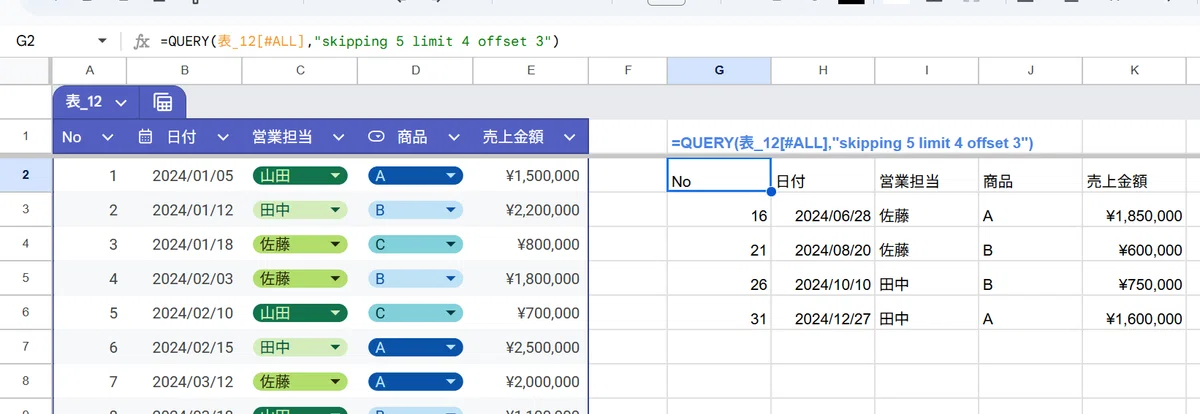The height and width of the screenshot is (414, 1200).
Task: Select row 8 header
Action: [26, 381]
